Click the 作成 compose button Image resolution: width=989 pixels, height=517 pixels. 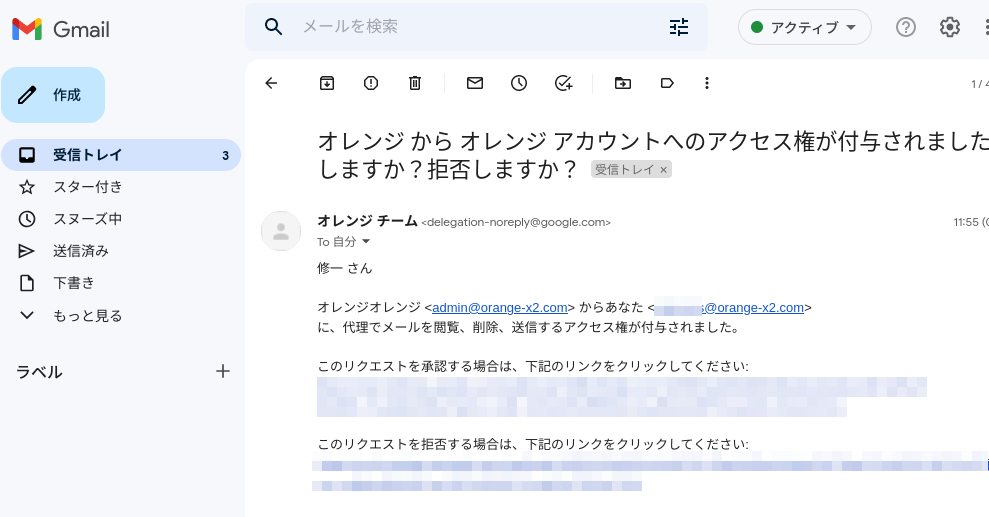tap(53, 95)
